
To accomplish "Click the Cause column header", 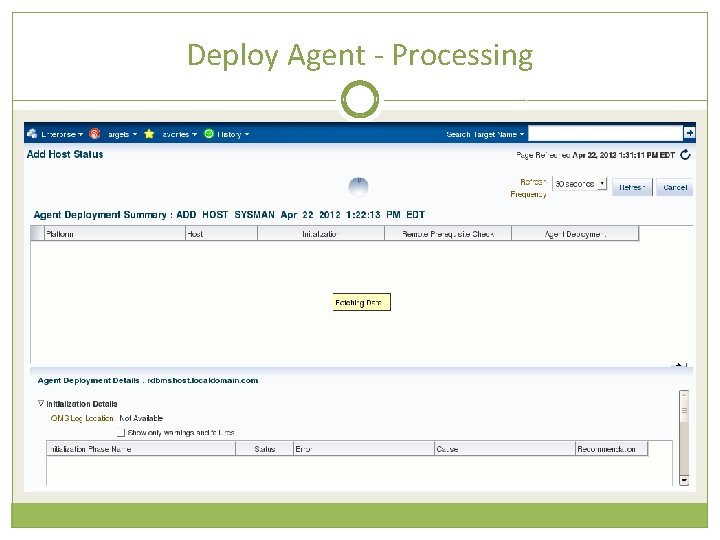I will click(505, 449).
